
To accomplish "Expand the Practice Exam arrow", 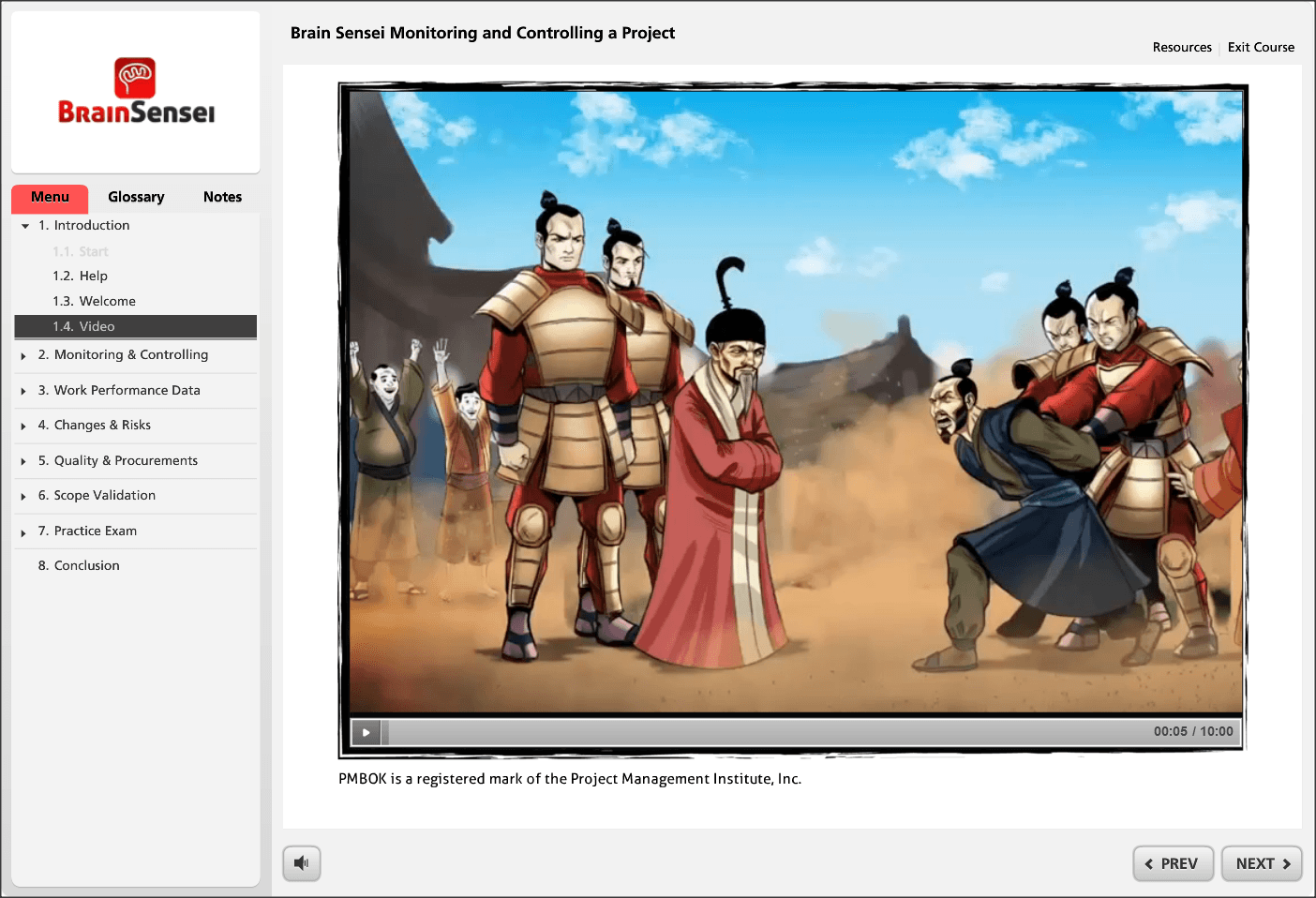I will (23, 531).
